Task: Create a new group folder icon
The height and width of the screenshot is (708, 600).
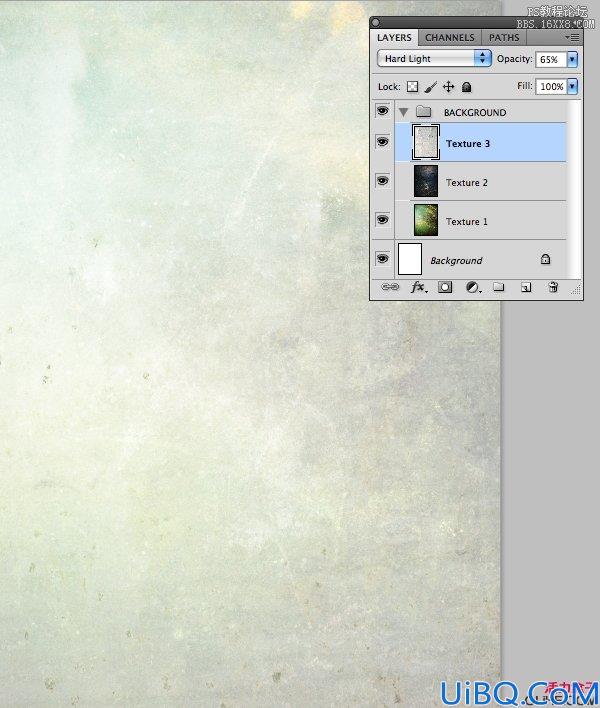Action: [x=498, y=287]
